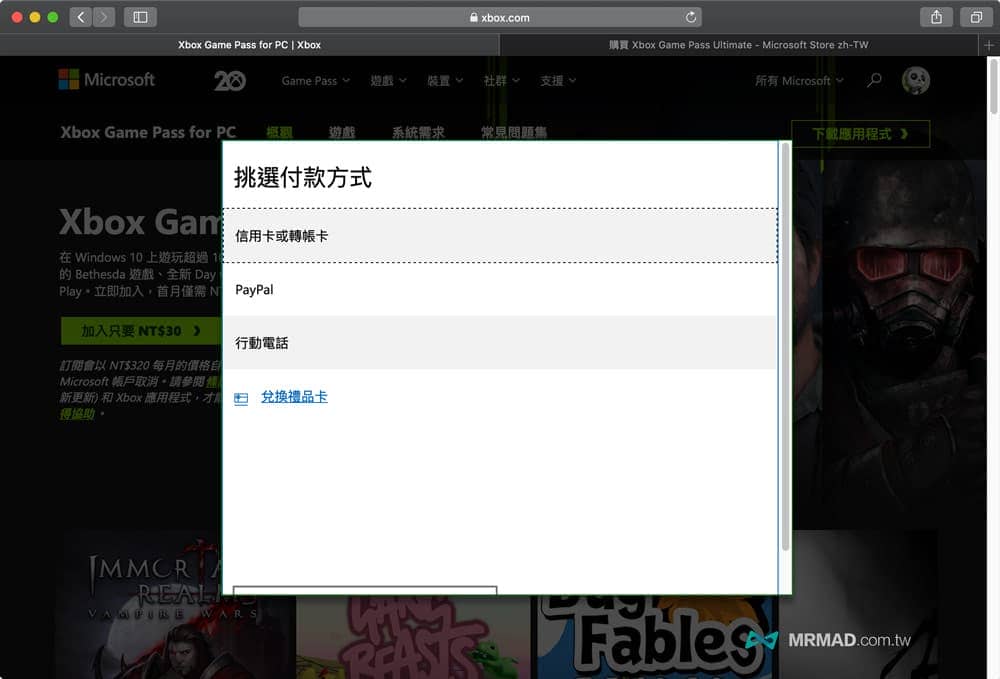Viewport: 1000px width, 679px height.
Task: Select the 常見問題集 tab
Action: (514, 133)
